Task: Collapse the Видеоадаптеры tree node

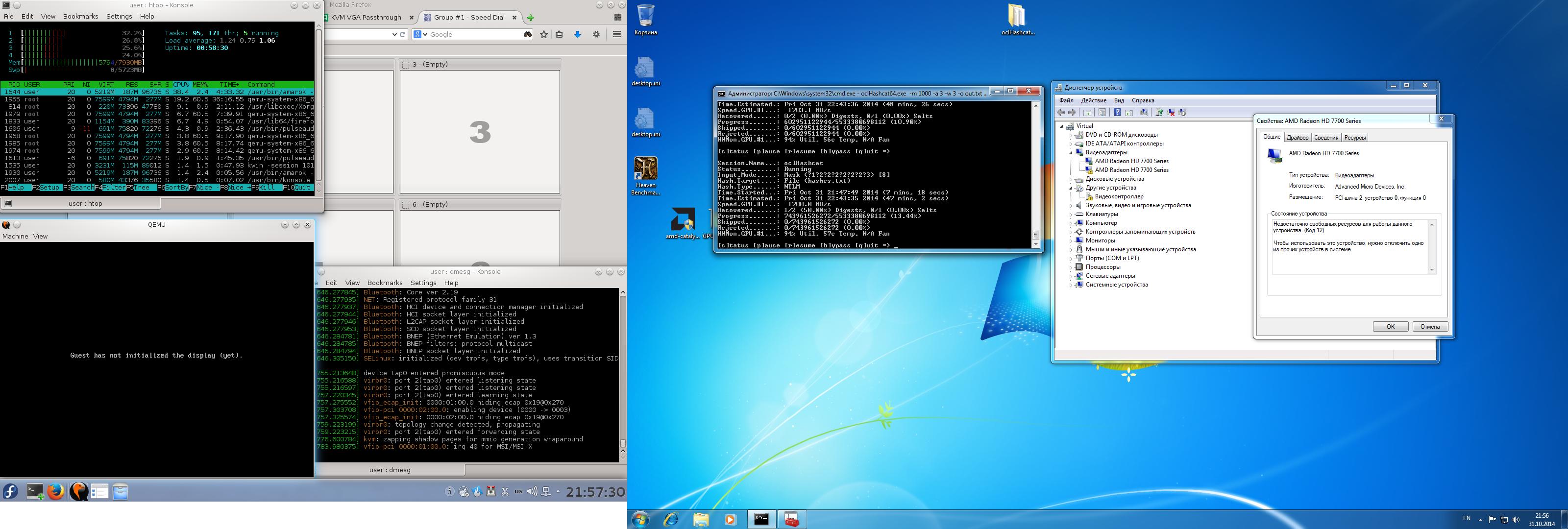Action: point(1071,153)
